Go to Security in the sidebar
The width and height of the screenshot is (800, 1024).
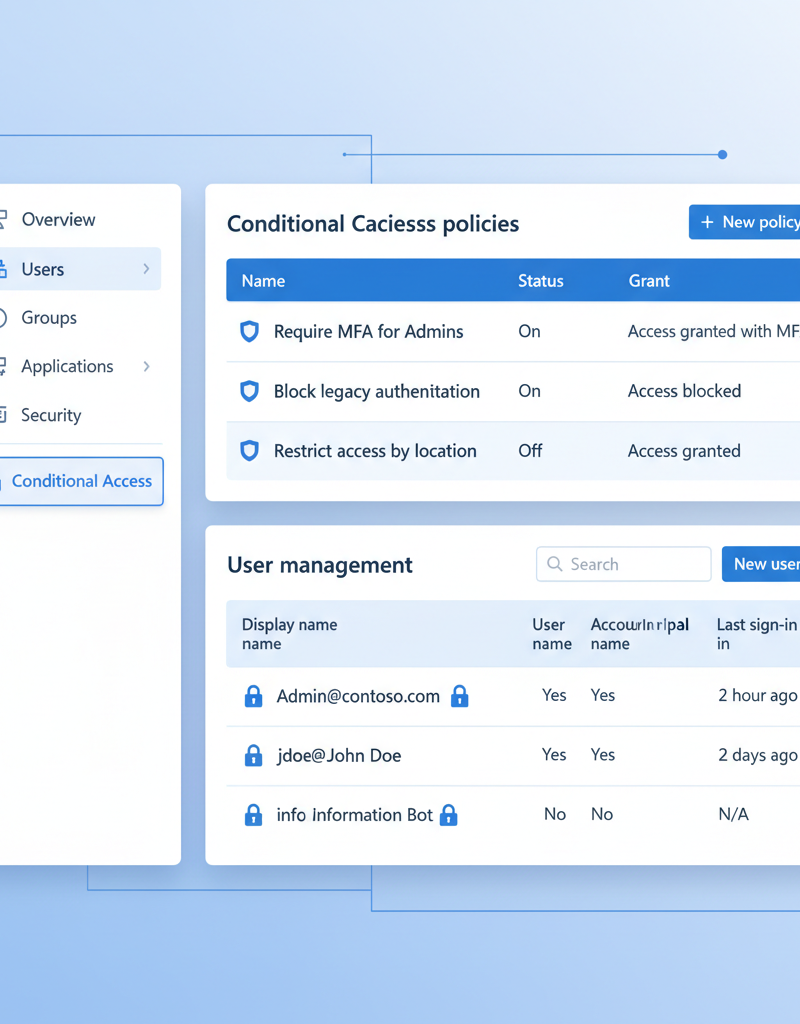coord(51,415)
